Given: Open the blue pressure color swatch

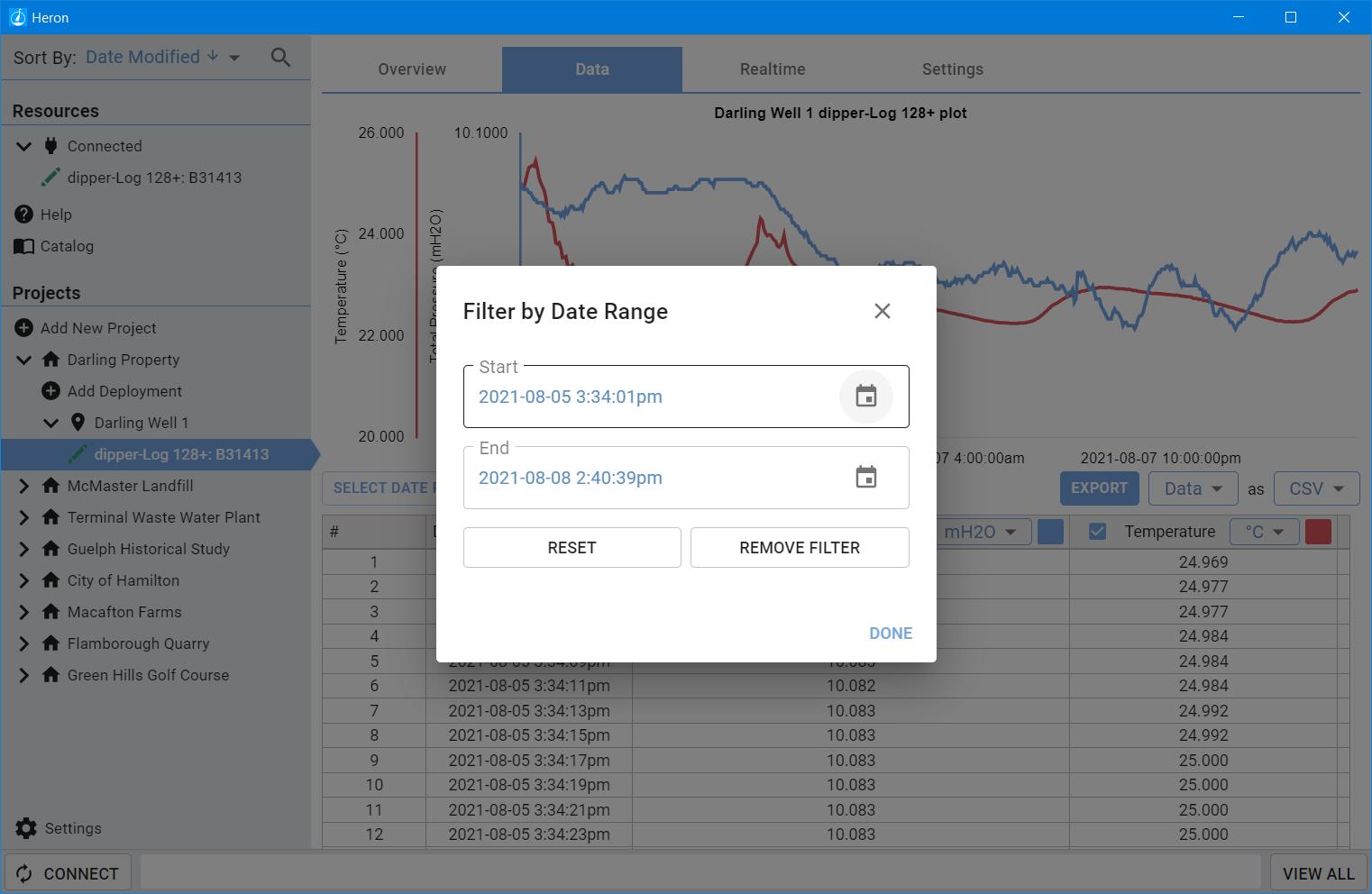Looking at the screenshot, I should point(1050,532).
